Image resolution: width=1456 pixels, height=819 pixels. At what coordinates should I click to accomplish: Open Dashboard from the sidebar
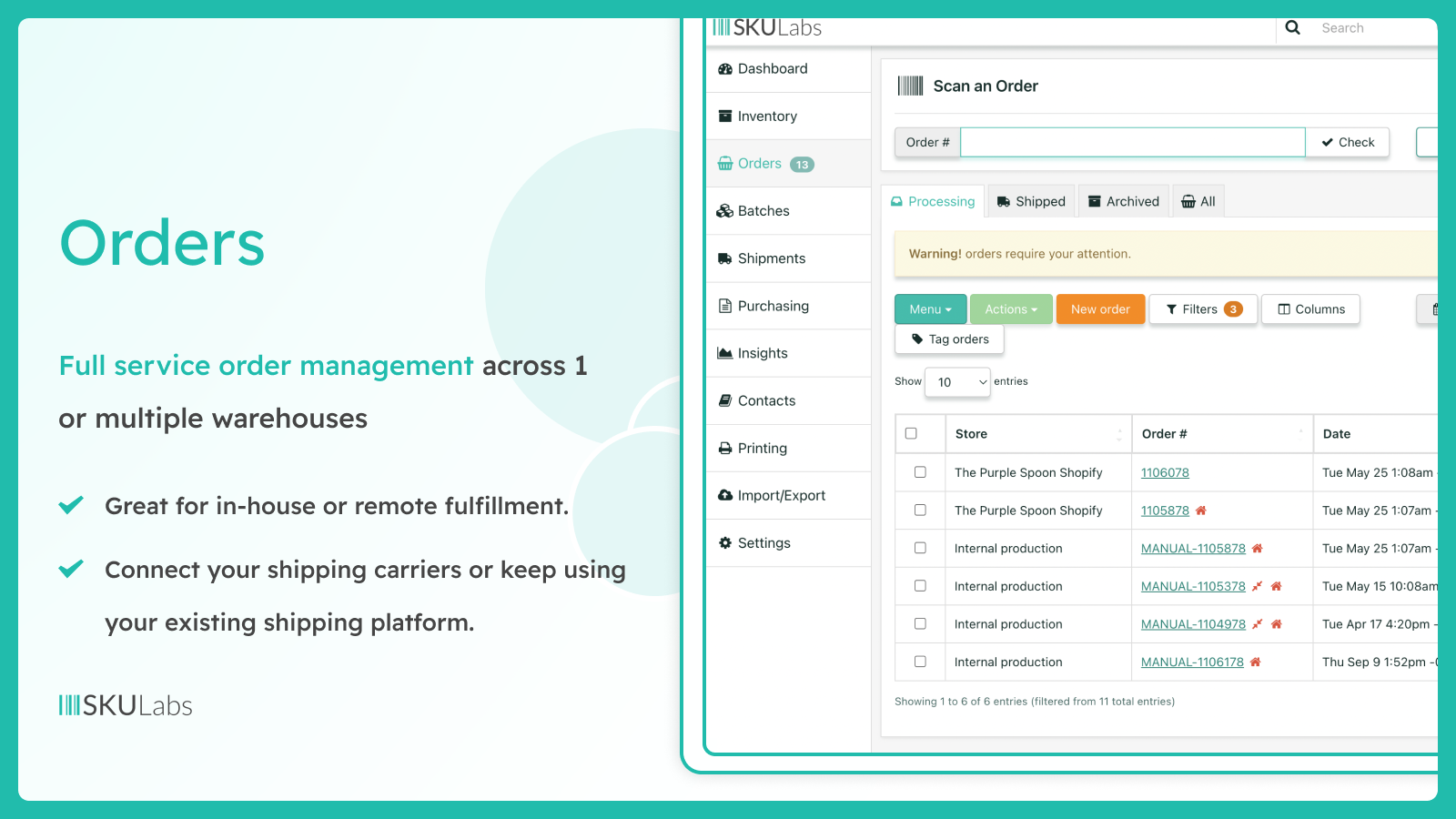point(788,68)
